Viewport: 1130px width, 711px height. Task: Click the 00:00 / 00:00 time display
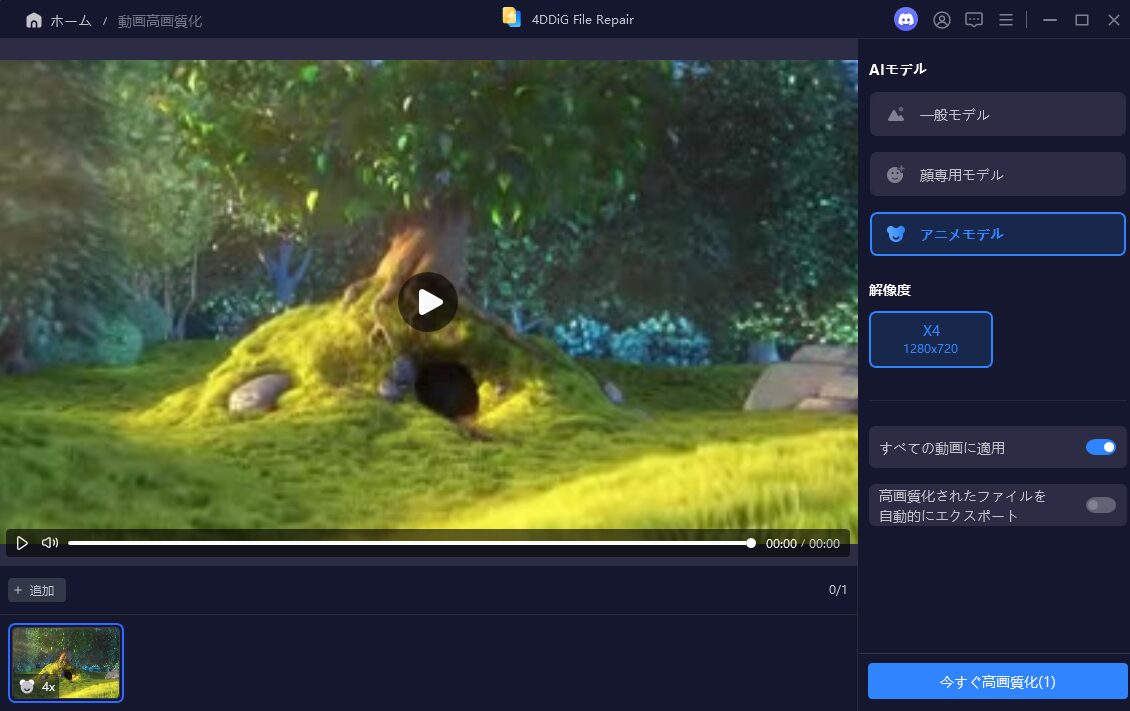tap(802, 543)
